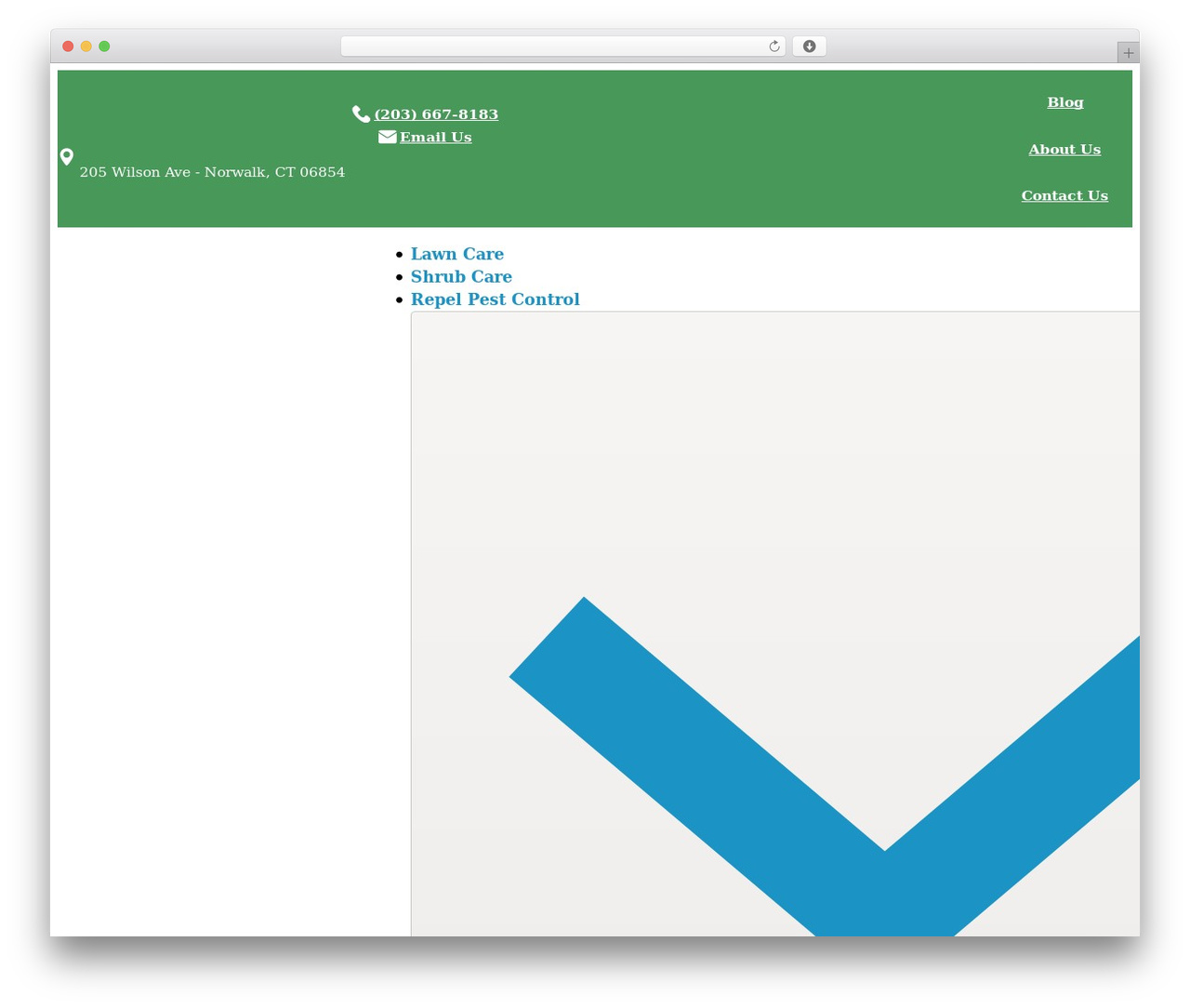Click the large blue chevron graphic
The height and width of the screenshot is (1008, 1190).
pyautogui.click(x=825, y=766)
